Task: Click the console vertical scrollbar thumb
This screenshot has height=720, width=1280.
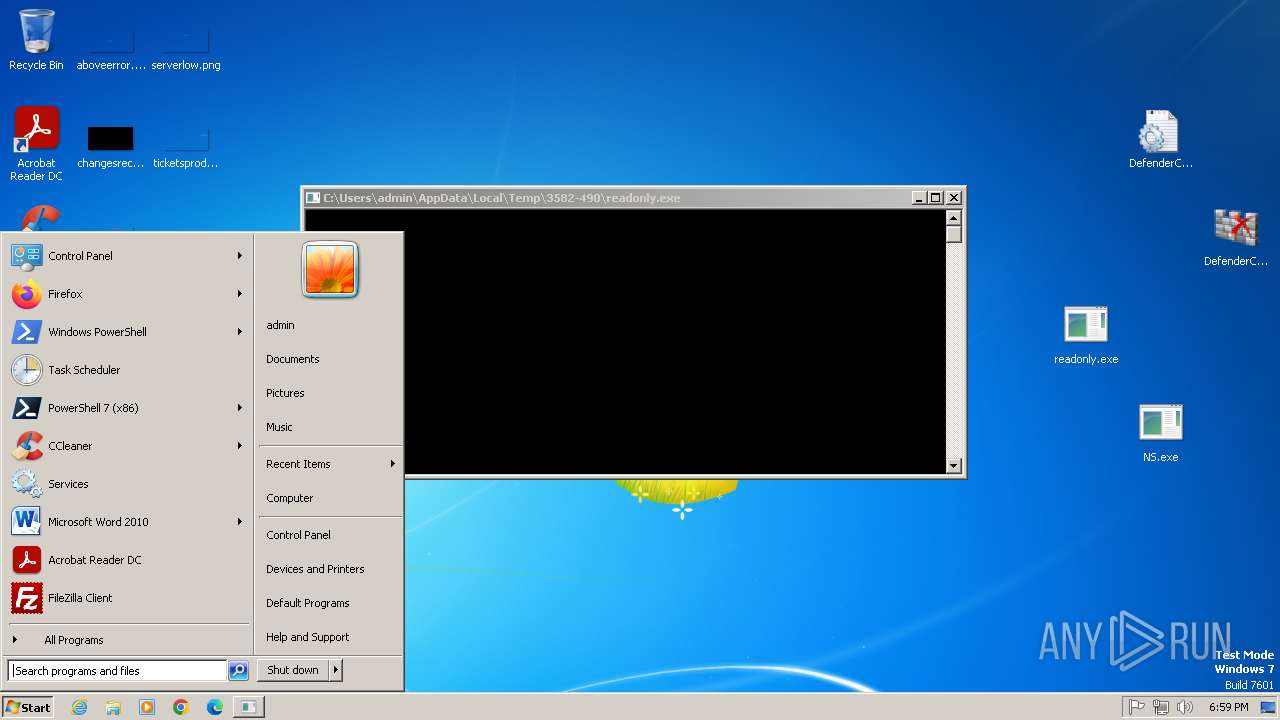Action: coord(954,234)
